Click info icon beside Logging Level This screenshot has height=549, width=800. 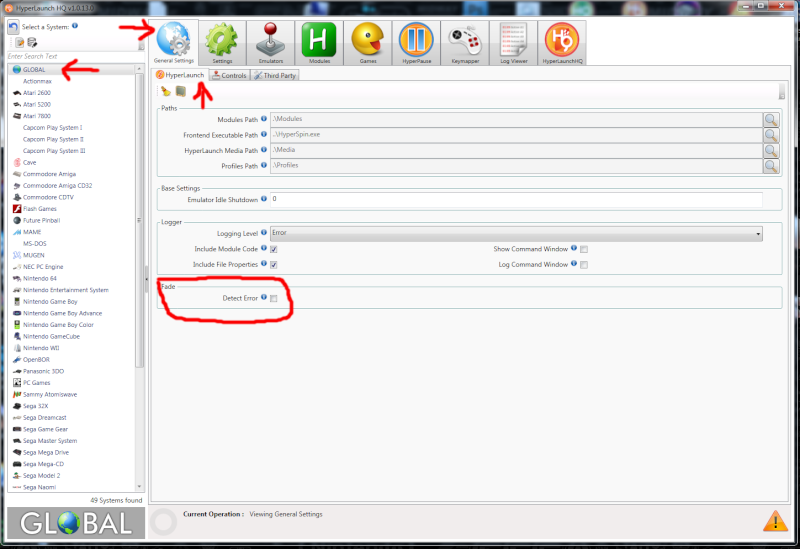coord(264,232)
